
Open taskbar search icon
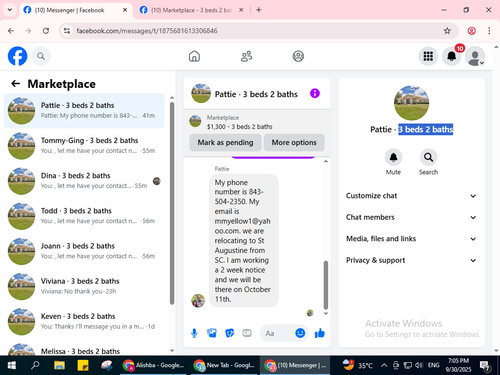[x=35, y=365]
